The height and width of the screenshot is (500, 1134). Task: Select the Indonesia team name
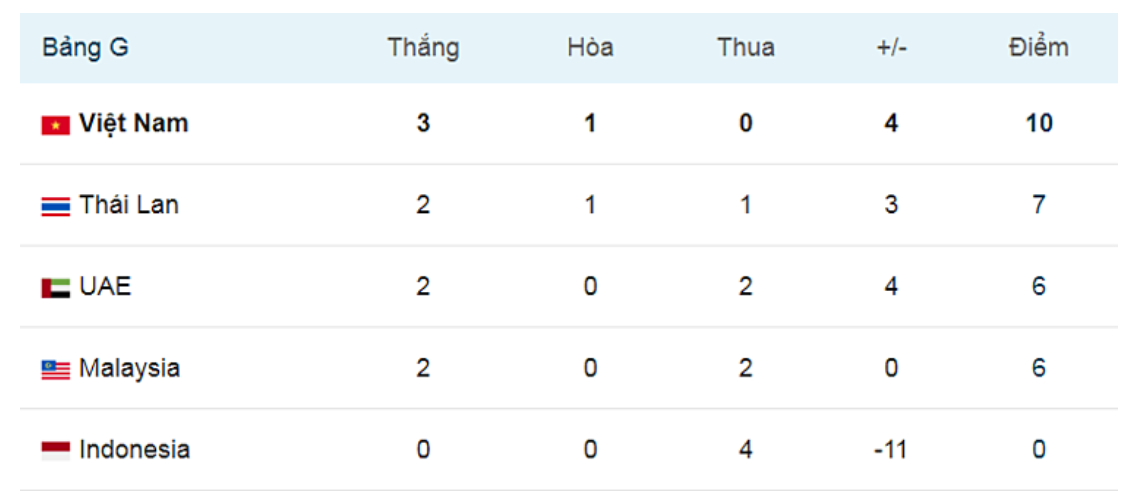click(135, 449)
